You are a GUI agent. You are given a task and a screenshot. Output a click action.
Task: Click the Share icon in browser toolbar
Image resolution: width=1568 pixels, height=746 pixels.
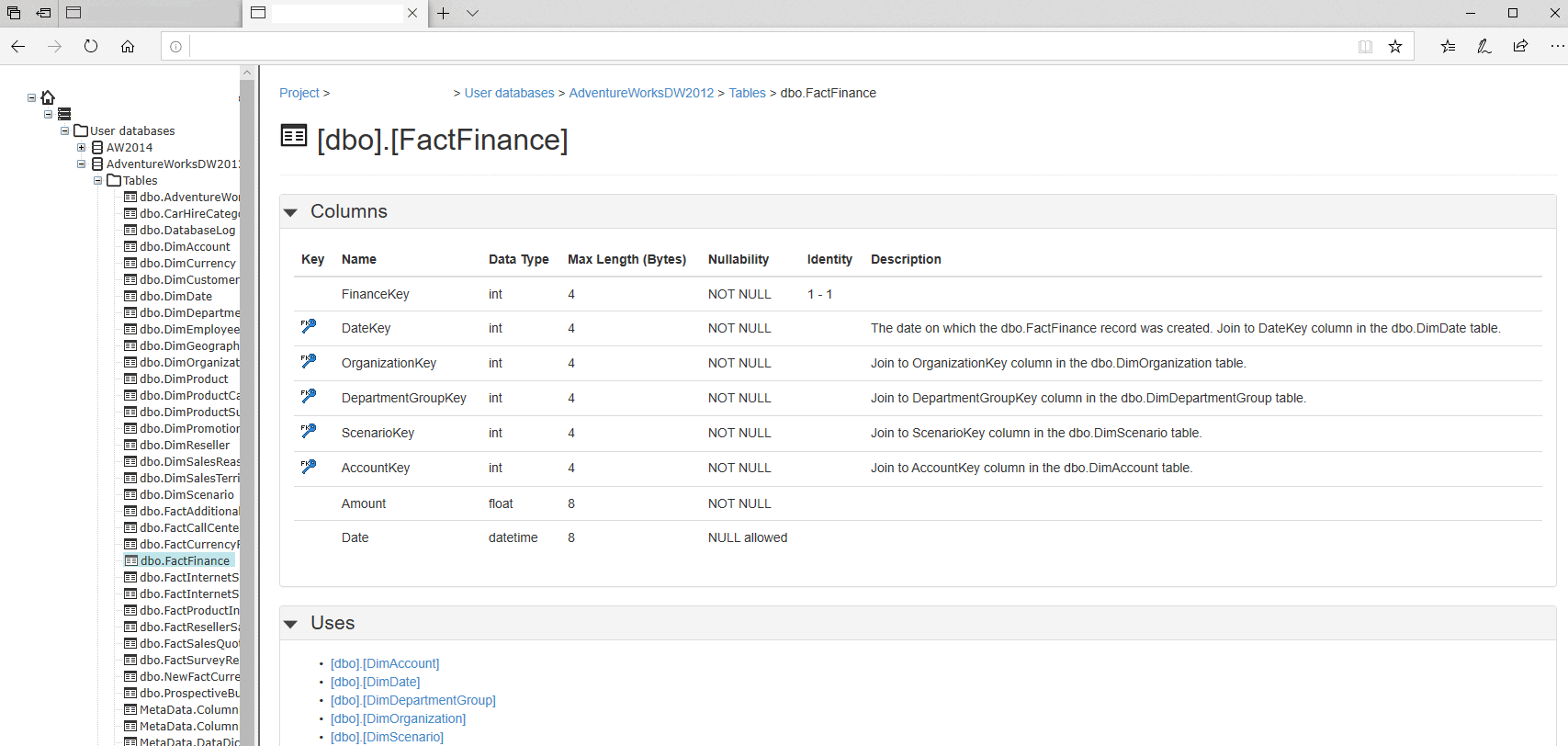point(1520,47)
